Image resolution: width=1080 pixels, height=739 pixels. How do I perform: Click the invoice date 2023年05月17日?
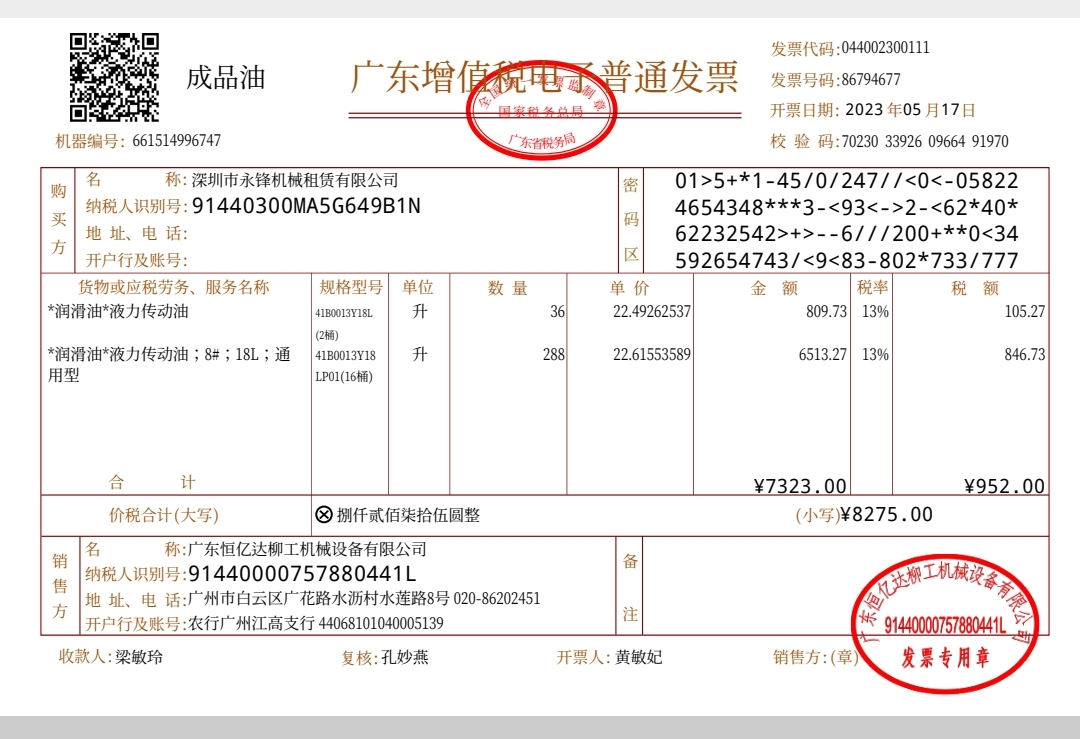910,110
